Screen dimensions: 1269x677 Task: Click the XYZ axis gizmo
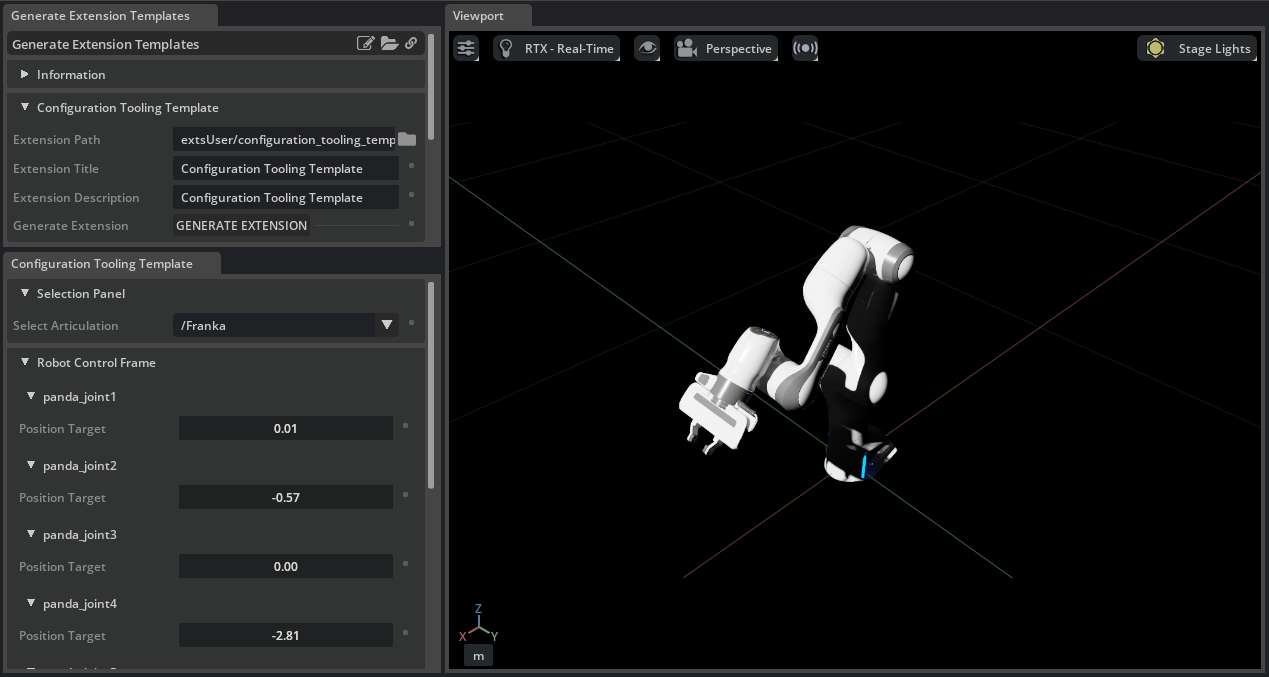(479, 624)
